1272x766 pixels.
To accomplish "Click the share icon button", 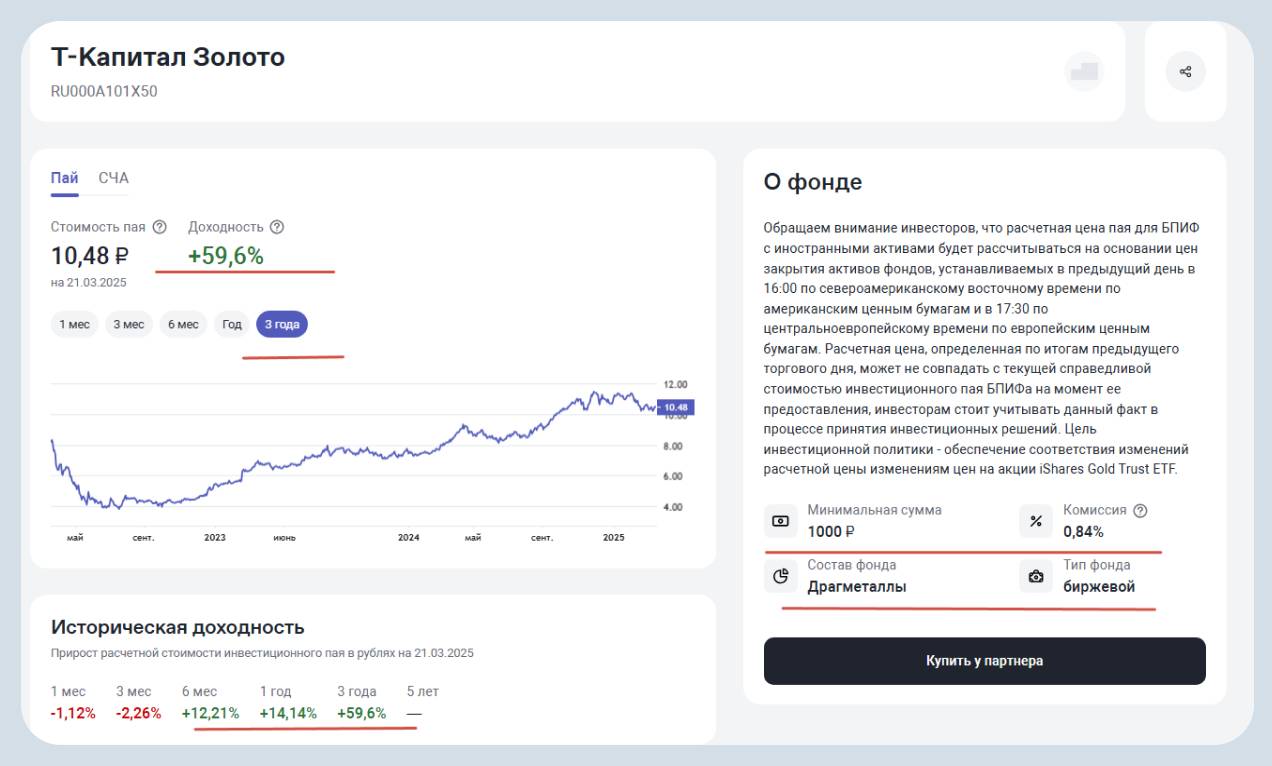I will click(1185, 72).
